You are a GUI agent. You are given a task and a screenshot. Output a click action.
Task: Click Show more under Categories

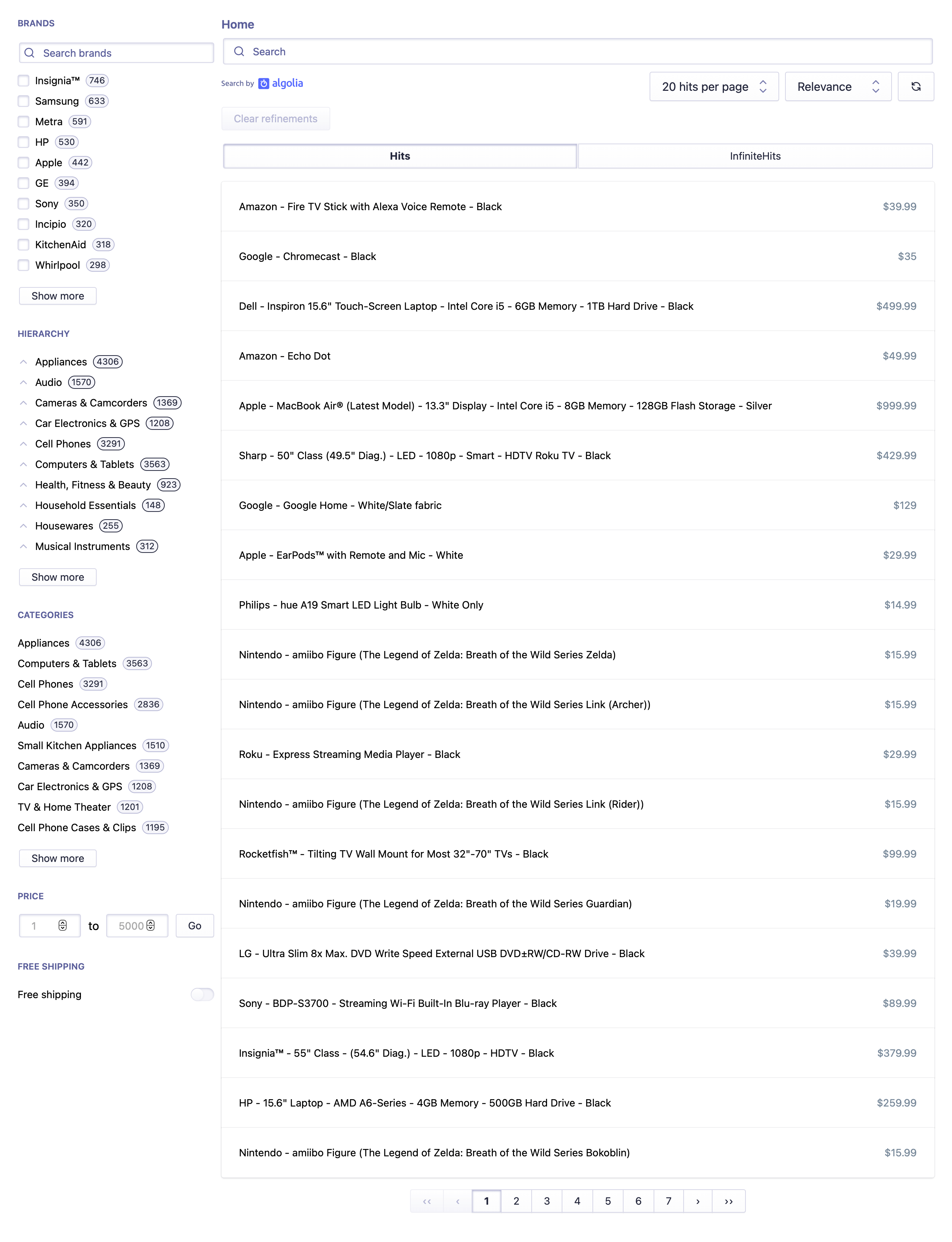58,858
